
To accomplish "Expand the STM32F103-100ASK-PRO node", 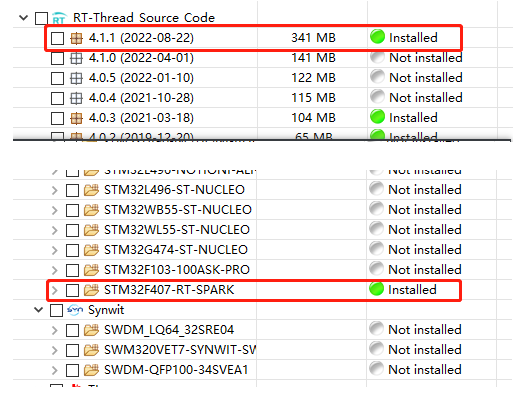I will click(x=54, y=270).
